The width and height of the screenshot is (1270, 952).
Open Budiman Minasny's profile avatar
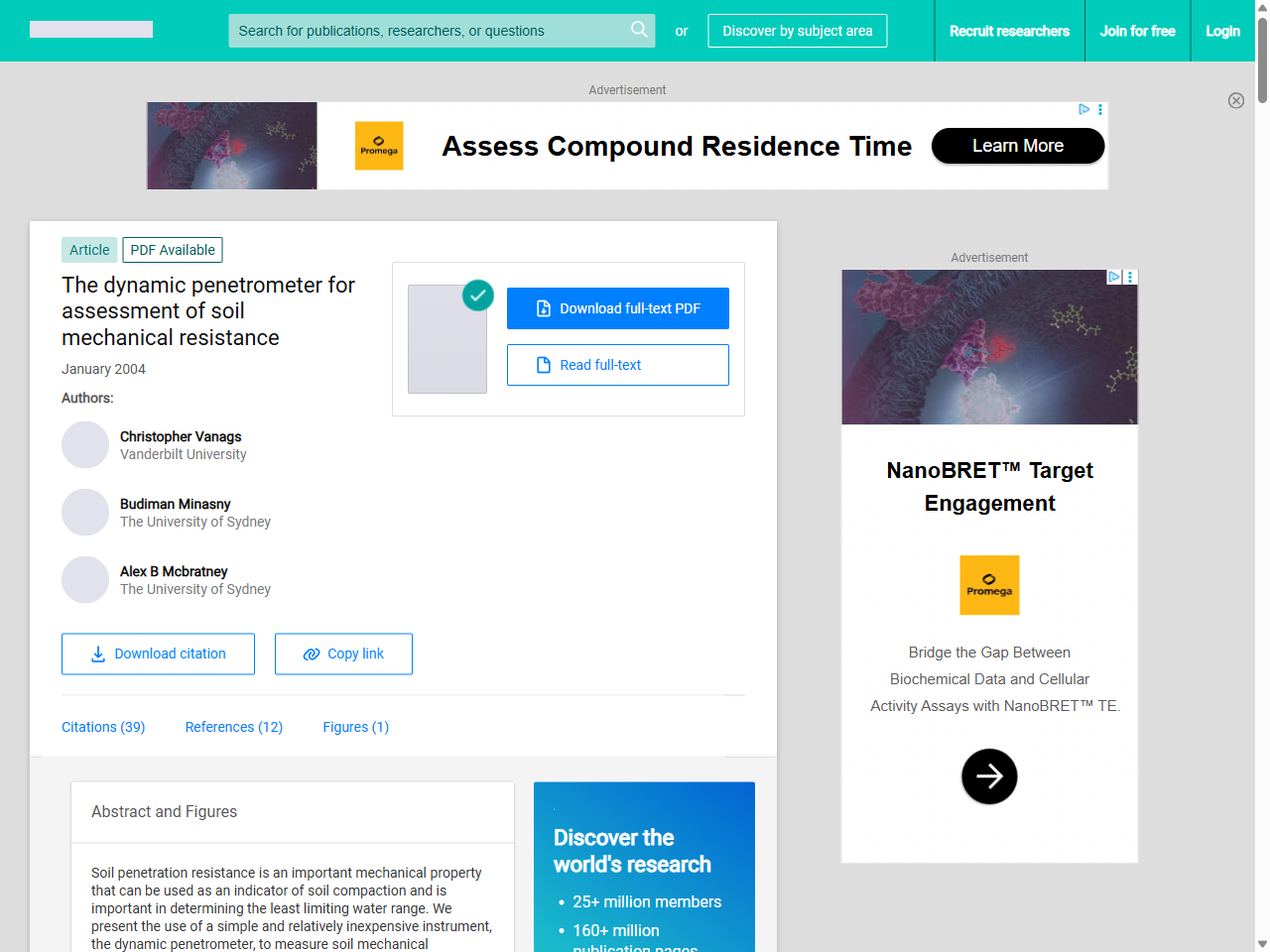[85, 513]
